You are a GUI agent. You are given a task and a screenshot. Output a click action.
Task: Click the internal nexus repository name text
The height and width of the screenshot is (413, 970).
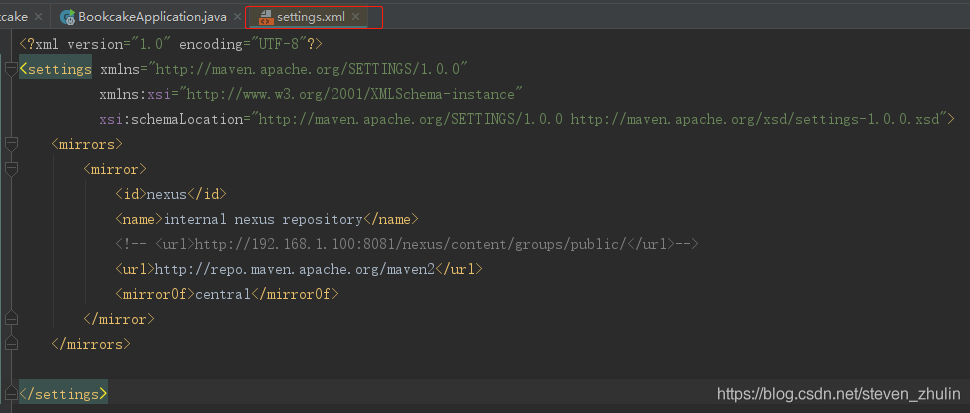[x=262, y=219]
